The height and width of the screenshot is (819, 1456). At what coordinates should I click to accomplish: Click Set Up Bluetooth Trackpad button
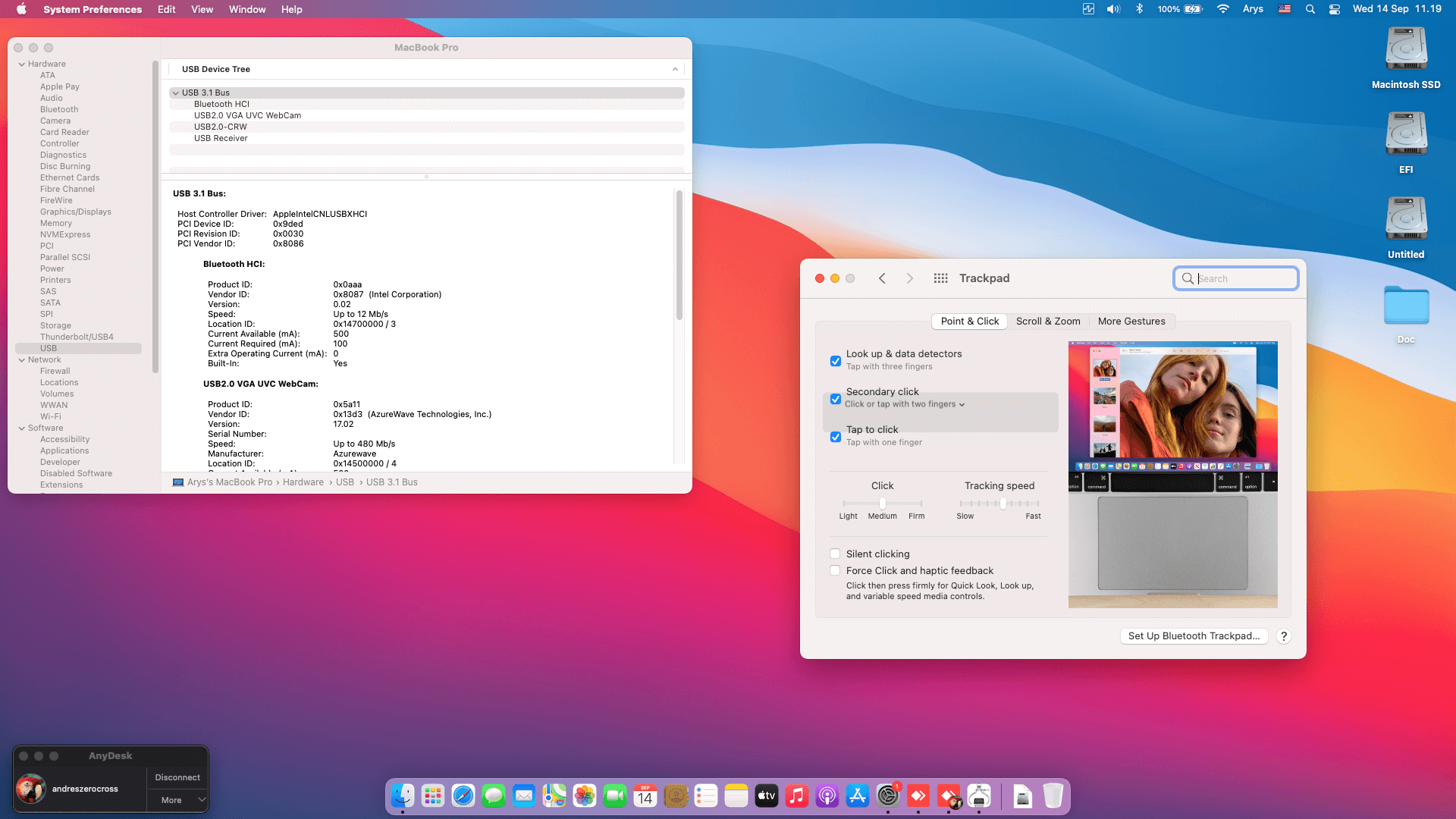tap(1194, 636)
